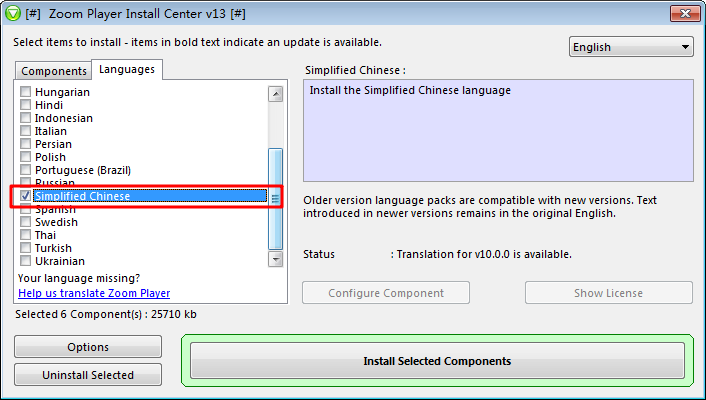
Task: Select the Hungarian list entry text
Action: [62, 92]
